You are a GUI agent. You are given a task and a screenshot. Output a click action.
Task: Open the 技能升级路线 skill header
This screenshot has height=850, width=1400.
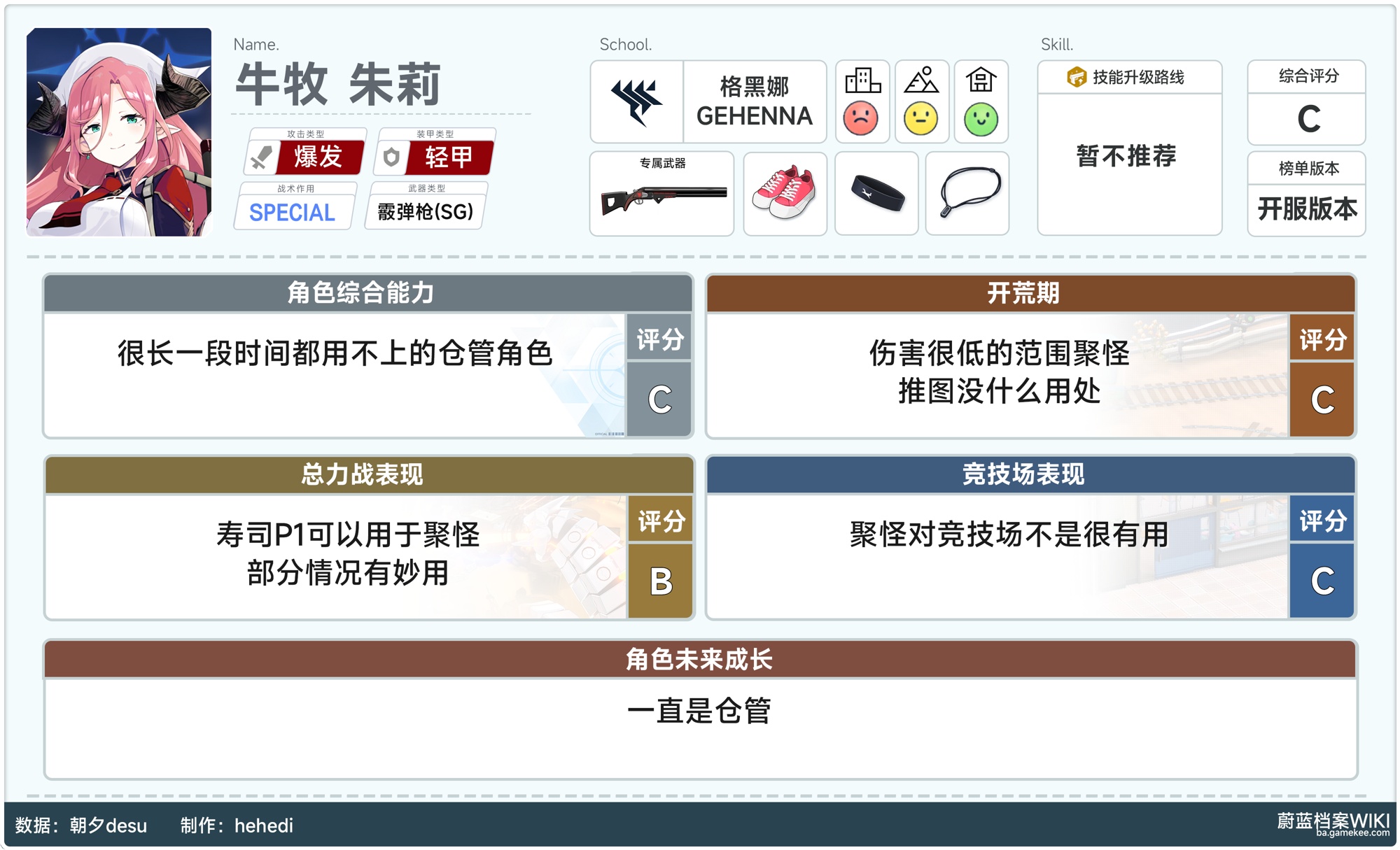pyautogui.click(x=1129, y=77)
